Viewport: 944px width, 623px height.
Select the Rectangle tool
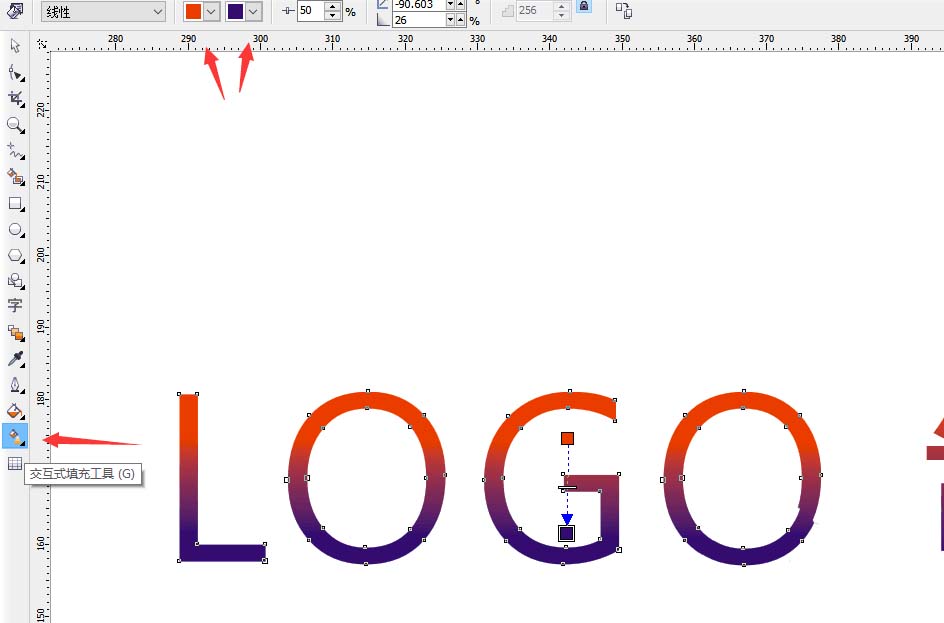(14, 204)
